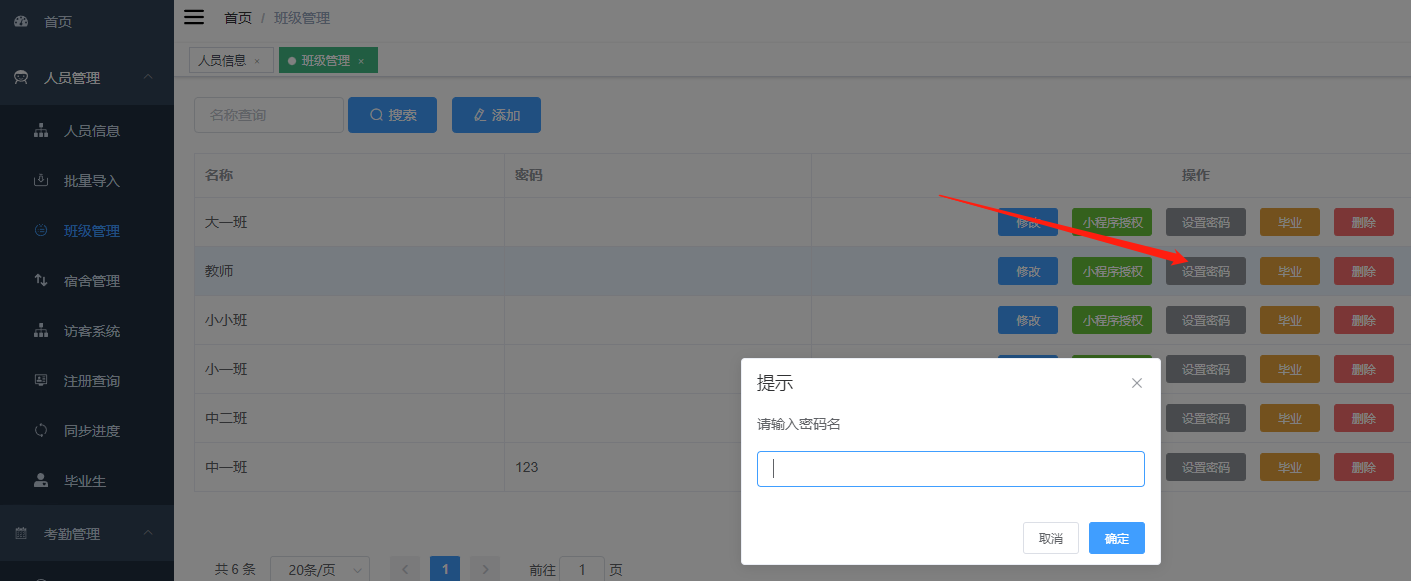Switch to the 人员信息 tab
Screen dimensions: 1411x581
(x=224, y=60)
